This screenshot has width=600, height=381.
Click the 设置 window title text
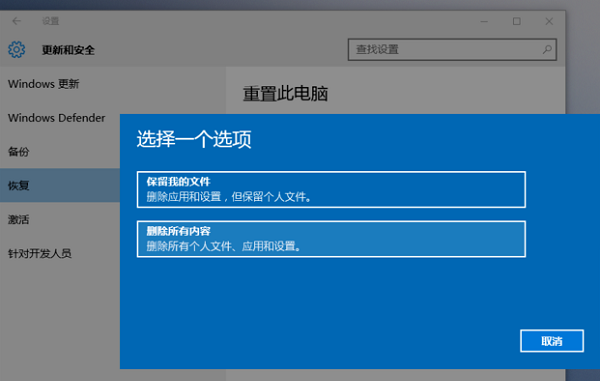pyautogui.click(x=51, y=21)
